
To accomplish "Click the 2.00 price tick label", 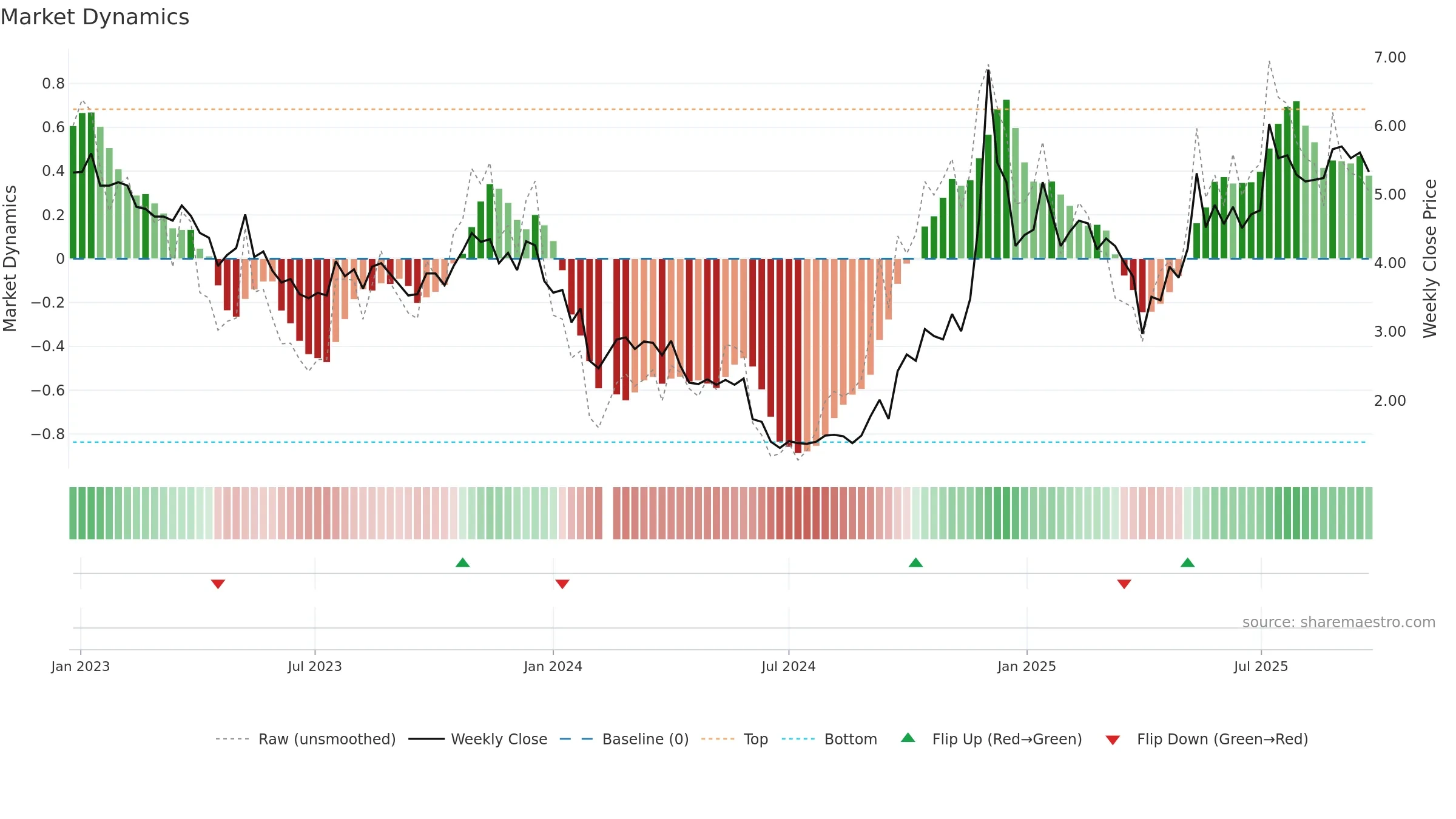I will click(1390, 401).
